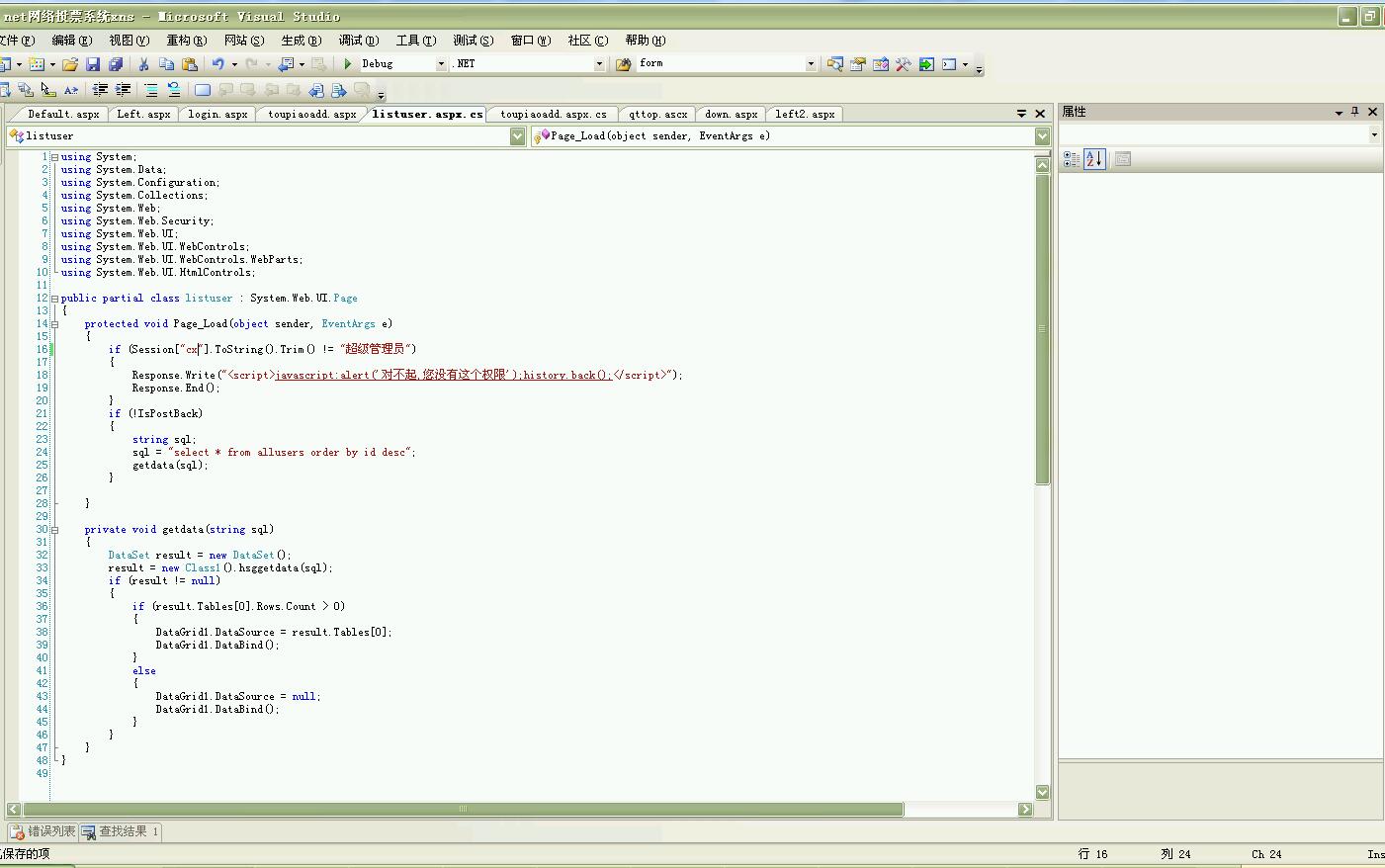This screenshot has height=868, width=1385.
Task: Sort the Properties panel alphabetically
Action: (x=1094, y=158)
